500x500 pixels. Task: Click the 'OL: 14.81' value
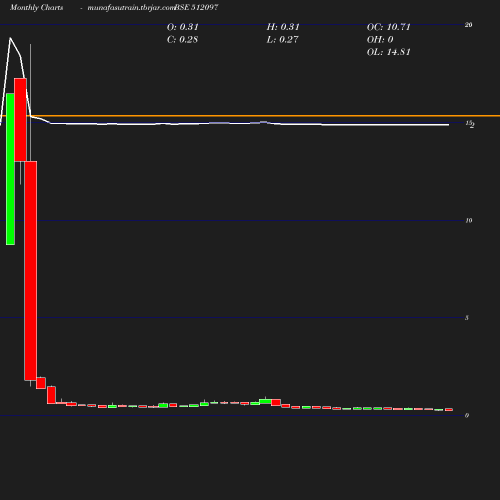pos(389,52)
